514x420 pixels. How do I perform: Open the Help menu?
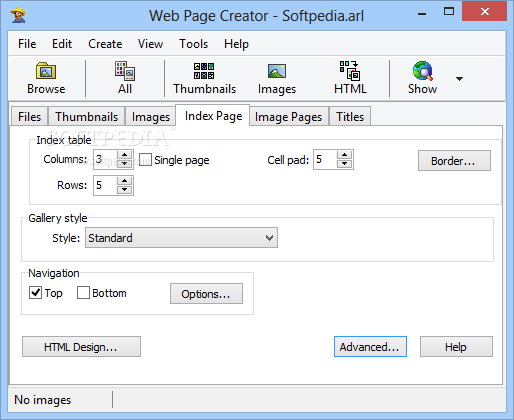[x=236, y=44]
